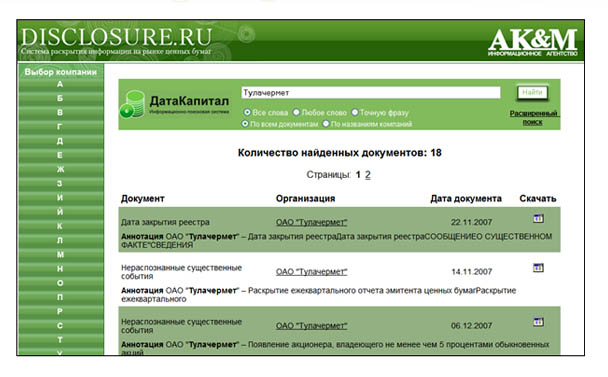Choose letter И in company sidebar
Image resolution: width=608 pixels, height=377 pixels.
coord(60,198)
